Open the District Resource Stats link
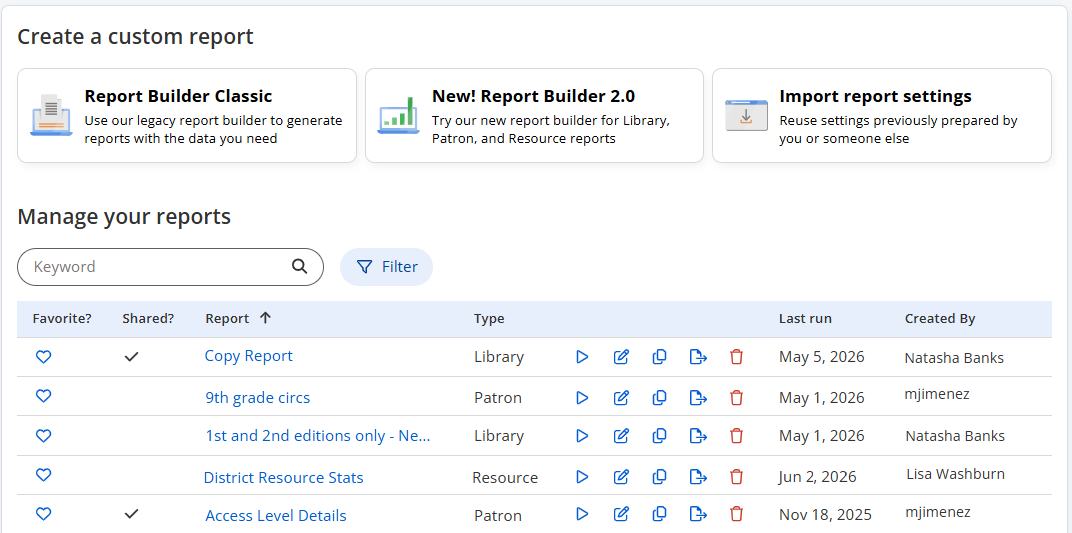Viewport: 1072px width, 533px height. point(284,478)
